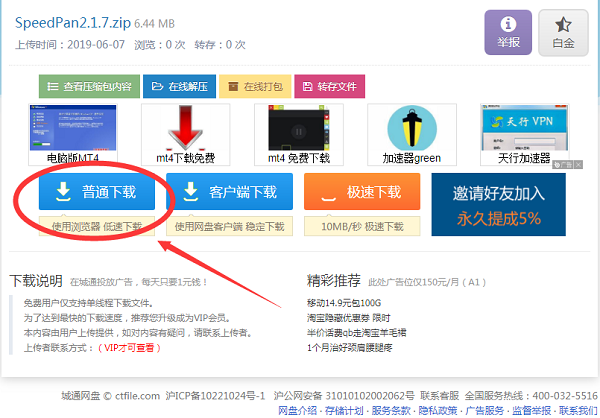Viewport: 600px width, 418px height.
Task: Click the 联系客服 footer text
Action: [439, 395]
